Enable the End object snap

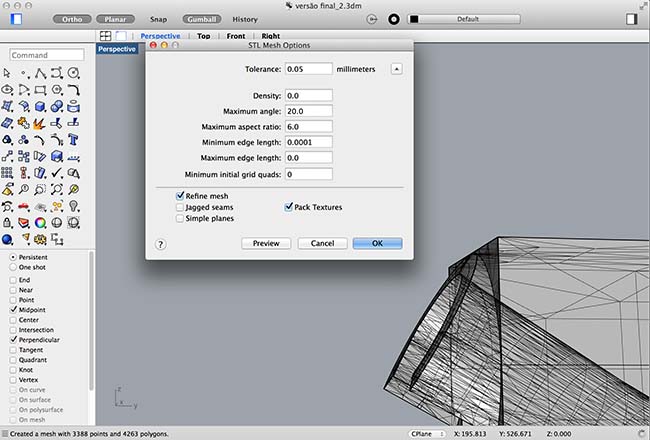tap(13, 280)
